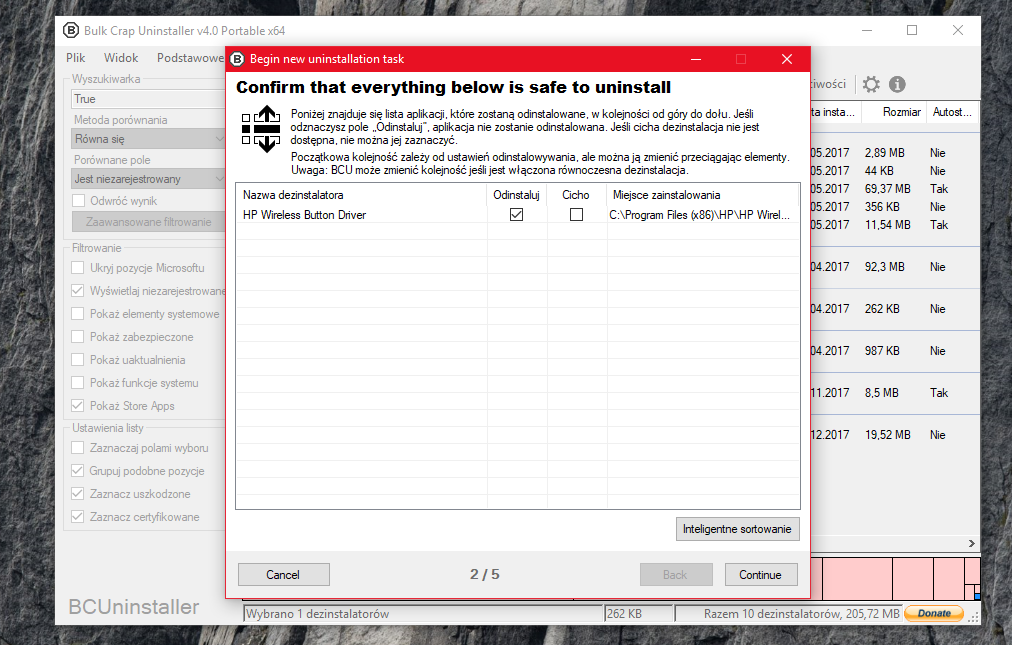Click Inteligentne sortowanie button
Image resolution: width=1012 pixels, height=645 pixels.
pos(737,529)
